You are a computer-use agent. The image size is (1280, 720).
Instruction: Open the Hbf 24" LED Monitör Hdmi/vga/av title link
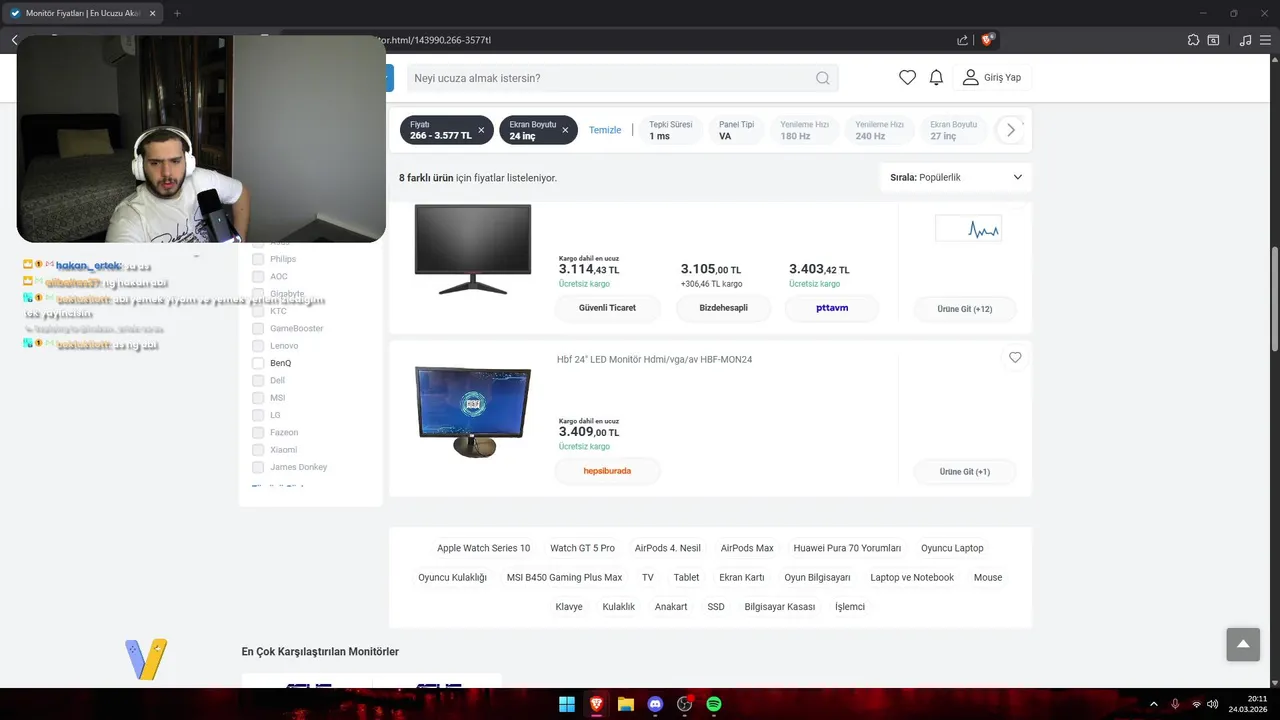(654, 359)
